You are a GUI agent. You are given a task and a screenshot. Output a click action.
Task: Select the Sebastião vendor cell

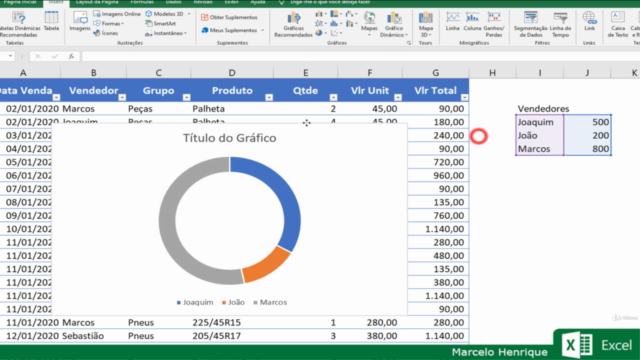[x=93, y=336]
